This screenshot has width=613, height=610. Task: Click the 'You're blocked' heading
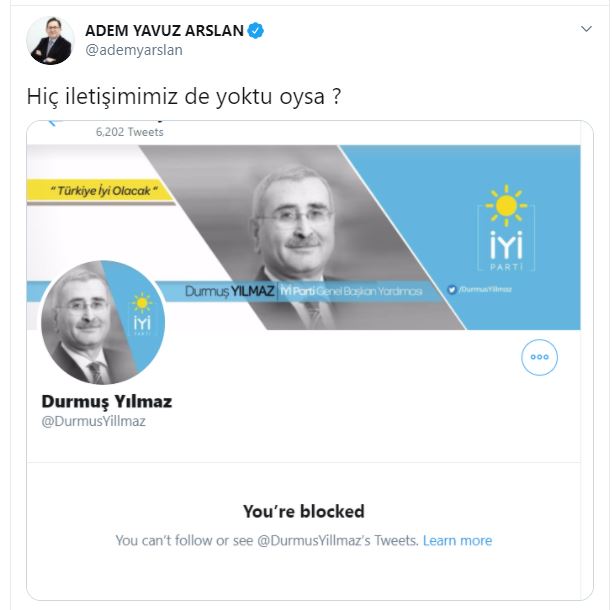[303, 511]
